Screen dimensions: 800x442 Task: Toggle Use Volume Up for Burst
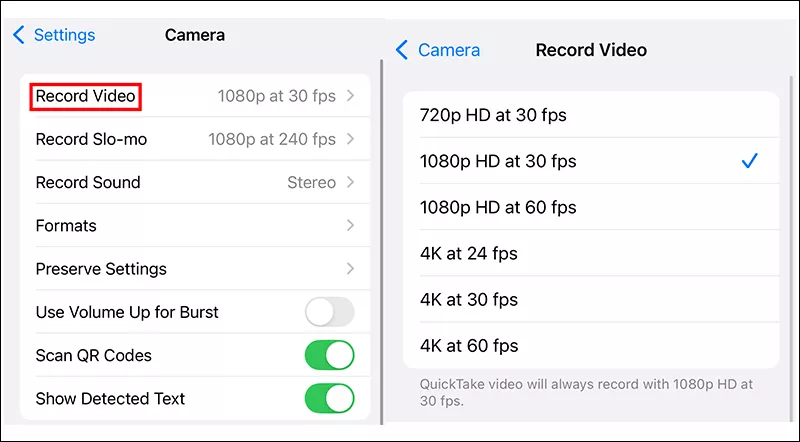coord(329,312)
